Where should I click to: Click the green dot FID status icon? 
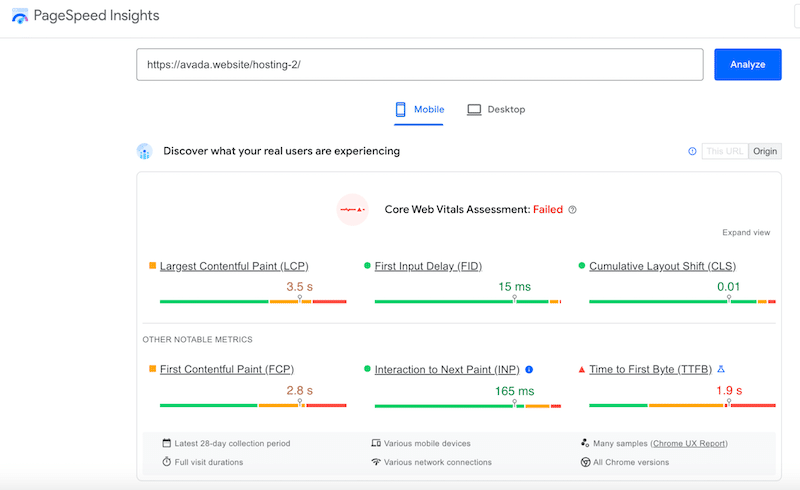(367, 265)
